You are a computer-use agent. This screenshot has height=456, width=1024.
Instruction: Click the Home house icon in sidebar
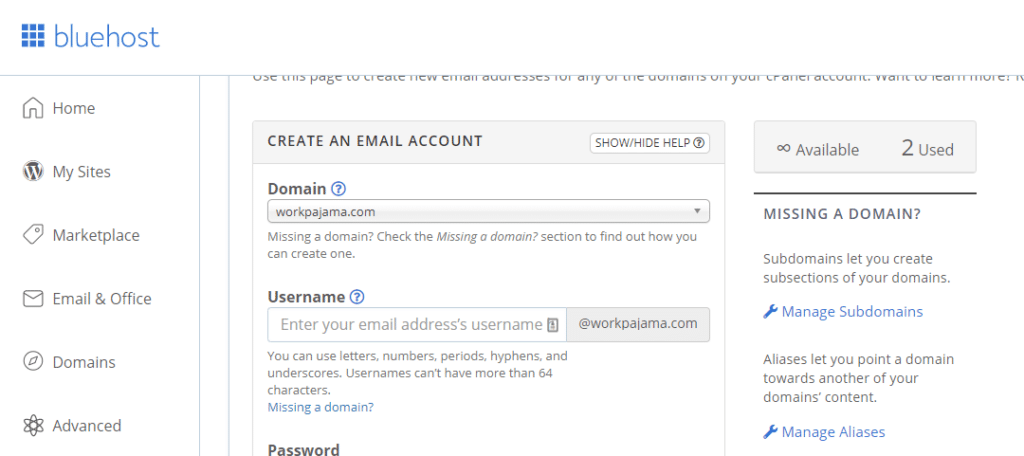point(33,108)
